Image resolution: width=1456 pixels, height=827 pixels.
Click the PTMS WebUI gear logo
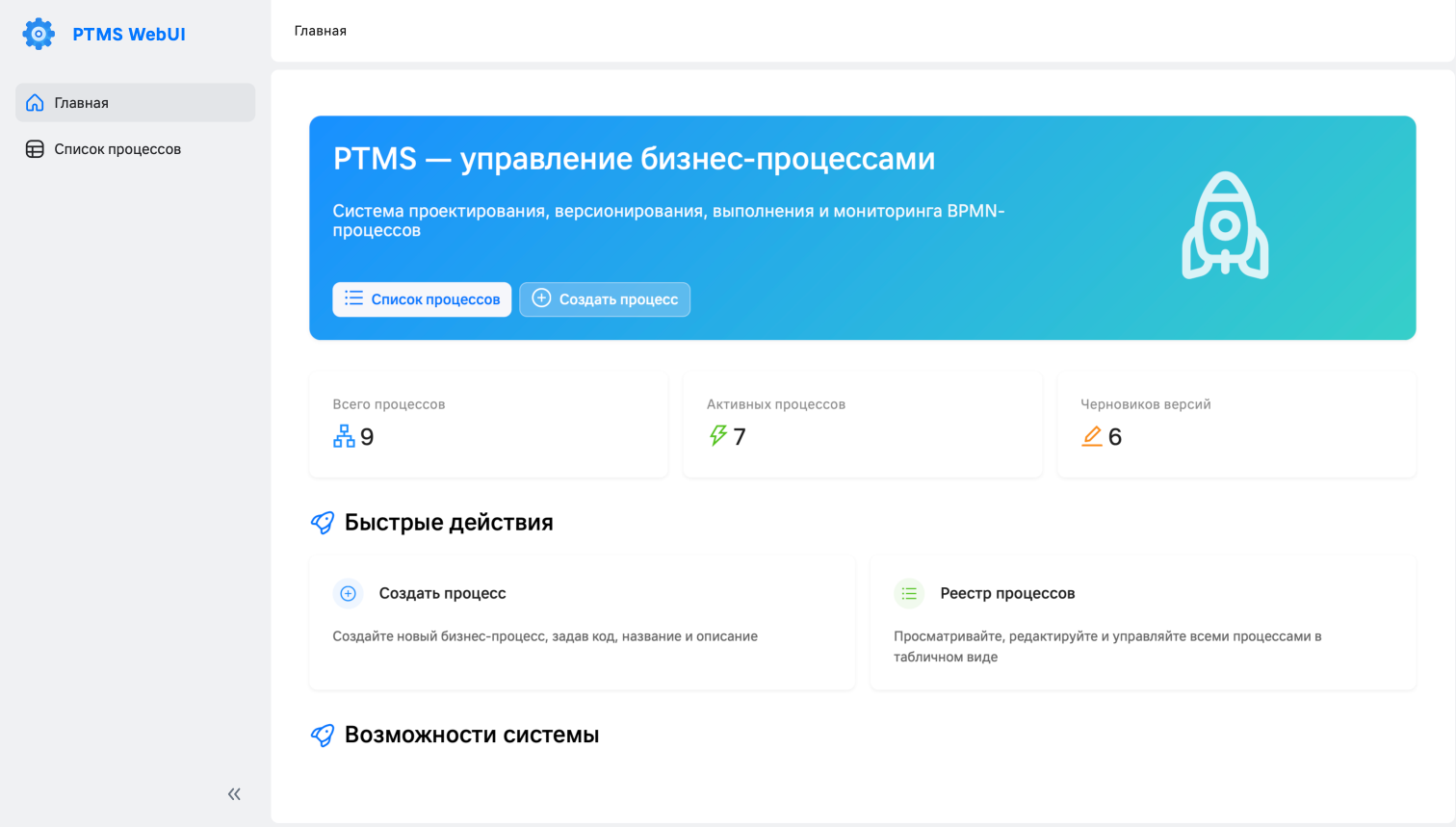point(39,34)
